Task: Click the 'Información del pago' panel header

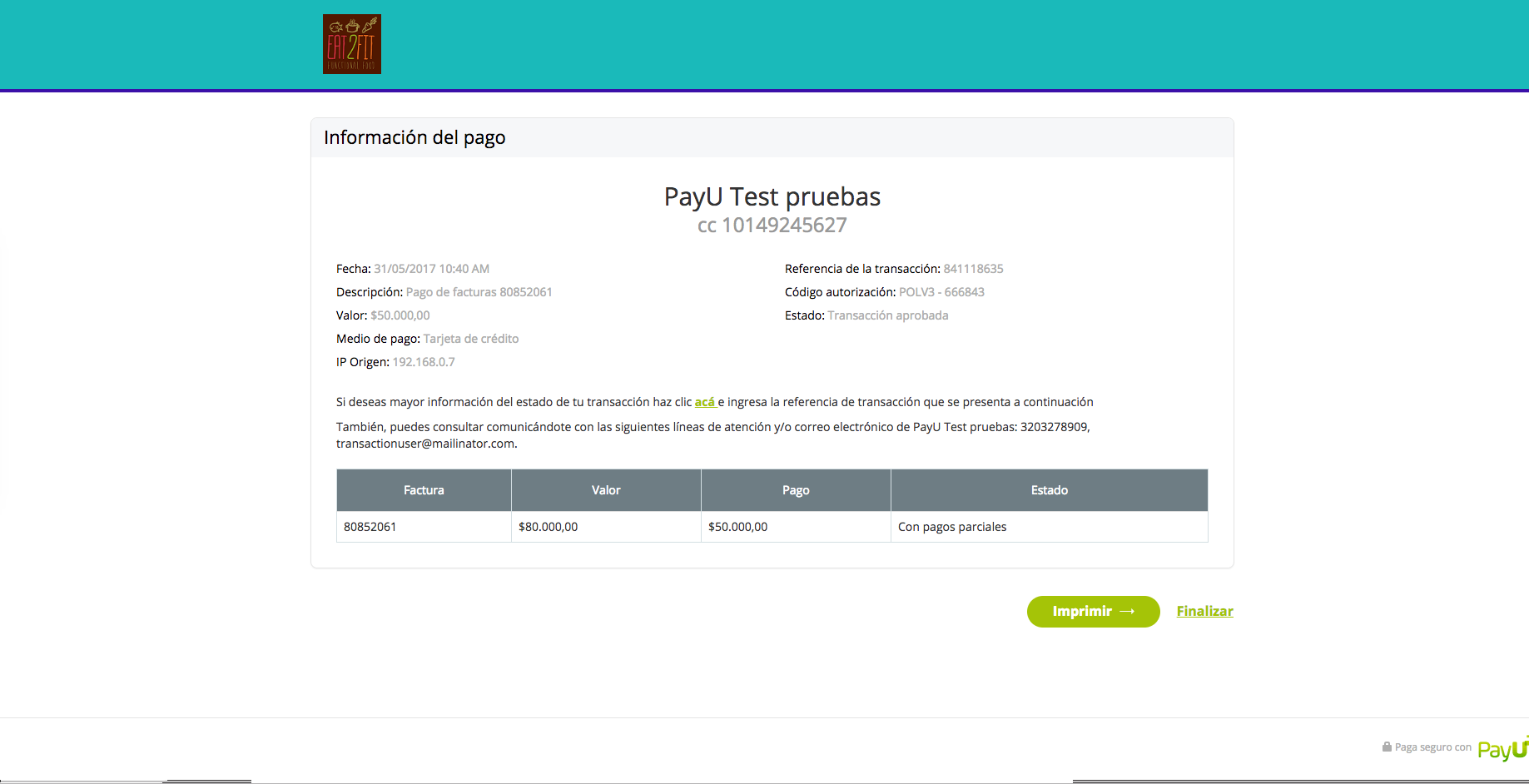Action: point(415,137)
